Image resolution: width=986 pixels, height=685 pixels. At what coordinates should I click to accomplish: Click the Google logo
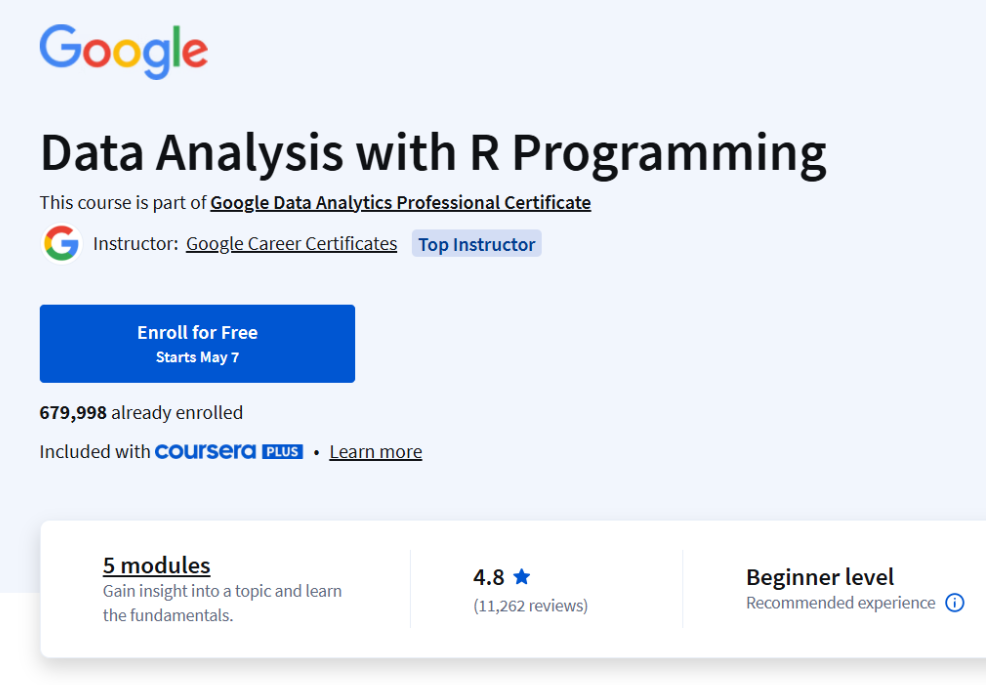123,51
